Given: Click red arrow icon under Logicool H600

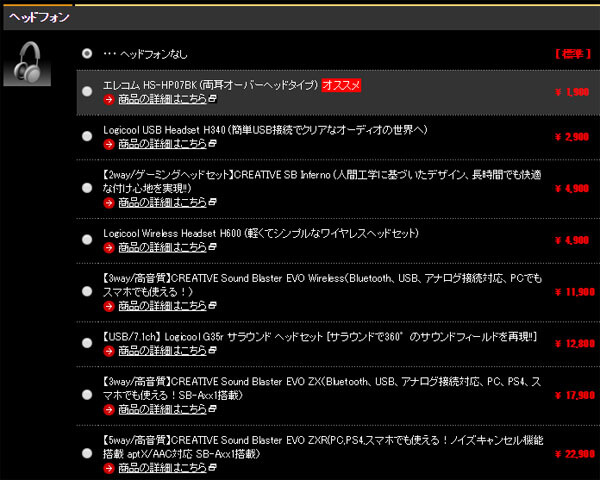Looking at the screenshot, I should point(109,248).
